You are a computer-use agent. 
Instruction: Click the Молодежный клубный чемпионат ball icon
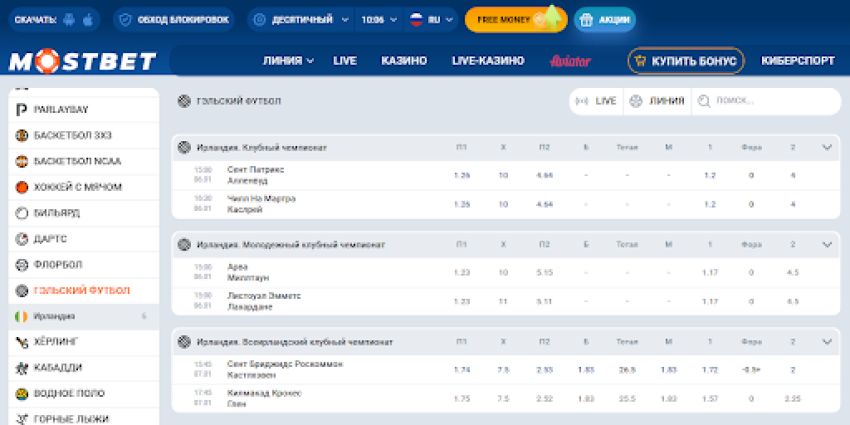point(184,244)
